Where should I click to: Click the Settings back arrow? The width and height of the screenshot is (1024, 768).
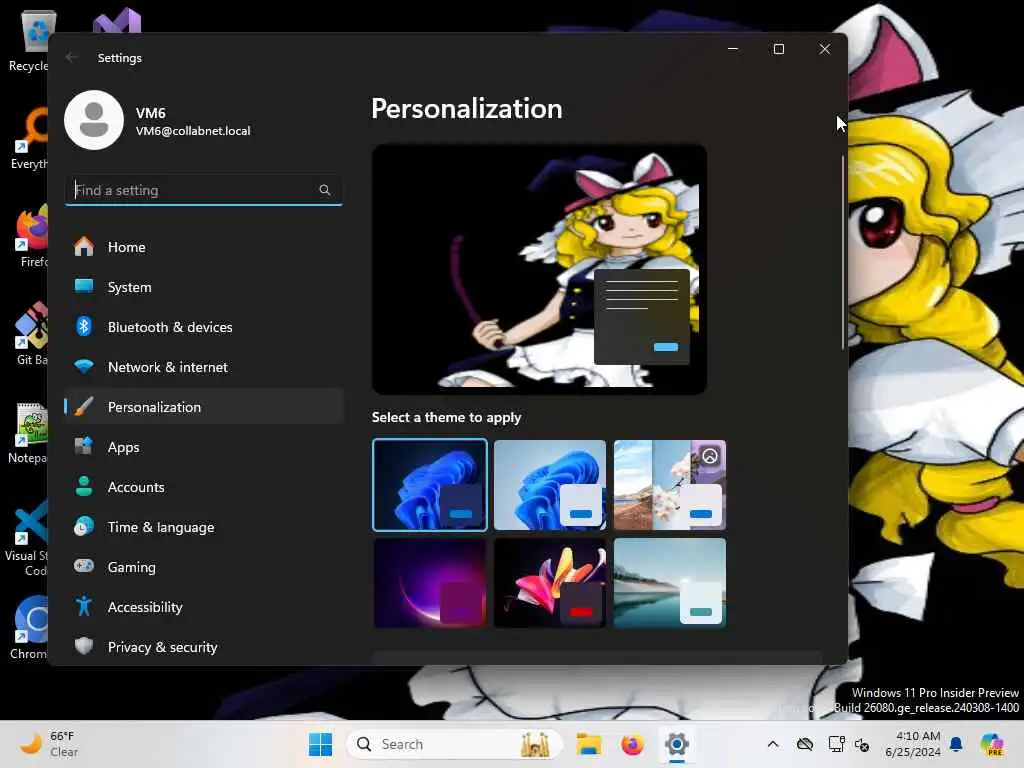coord(71,57)
